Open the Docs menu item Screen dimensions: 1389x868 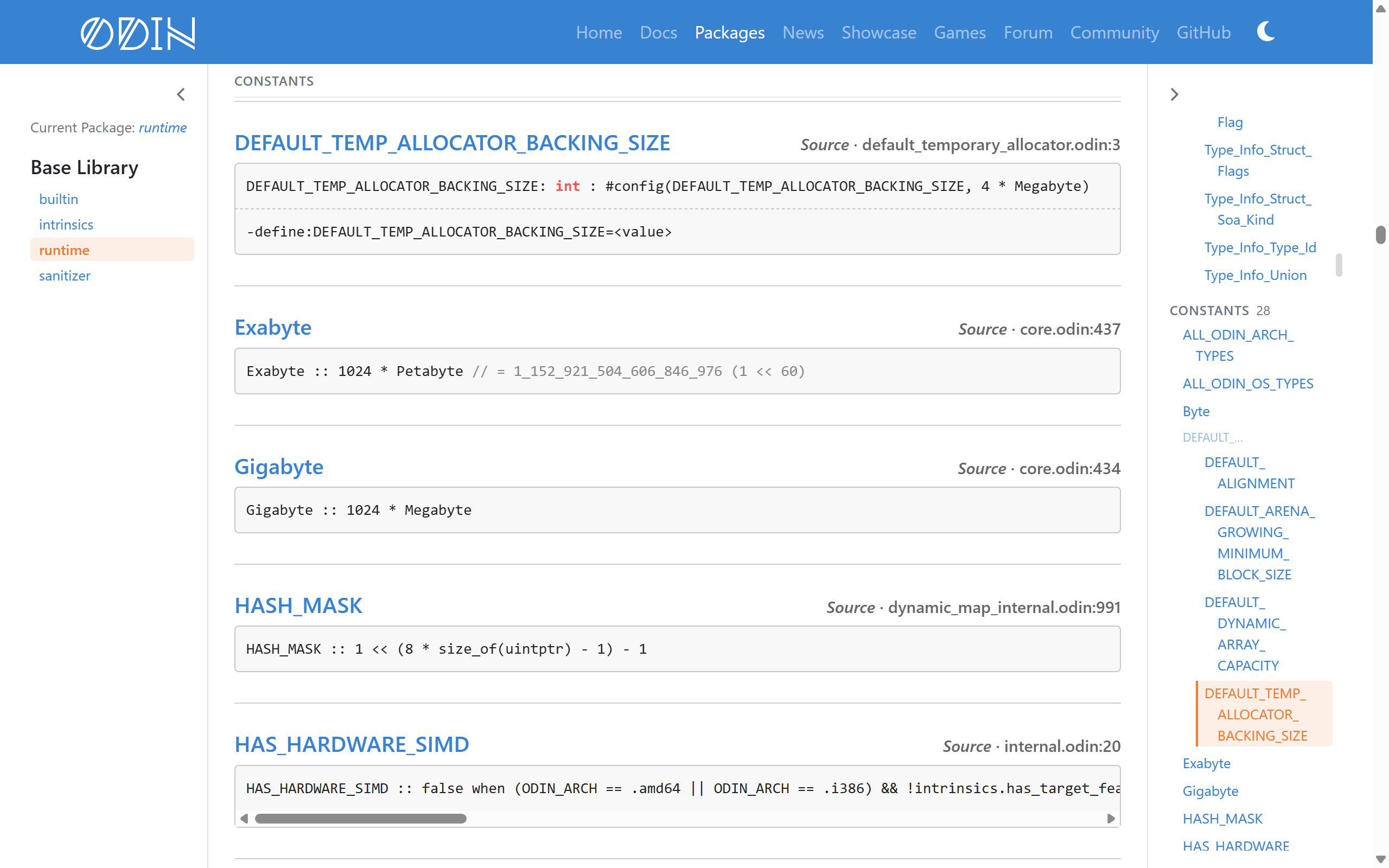(658, 33)
